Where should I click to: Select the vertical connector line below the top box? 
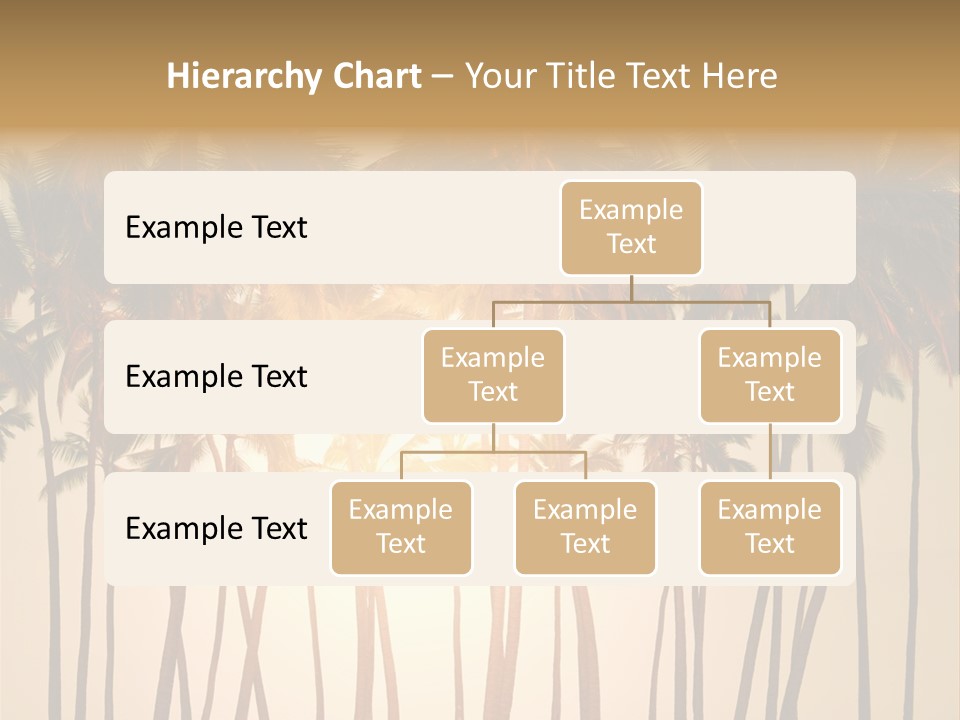click(631, 288)
